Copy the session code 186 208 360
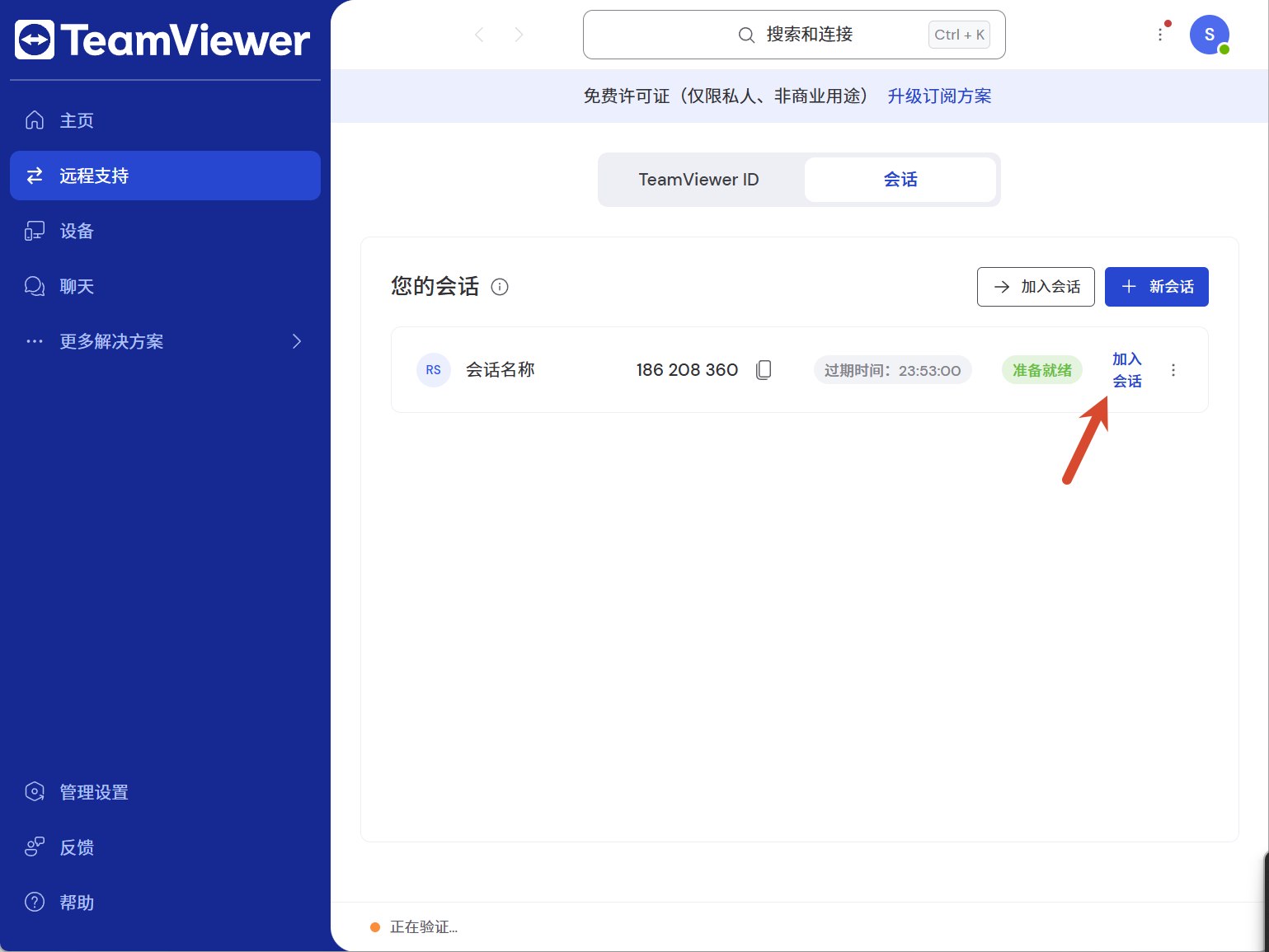 pyautogui.click(x=764, y=370)
